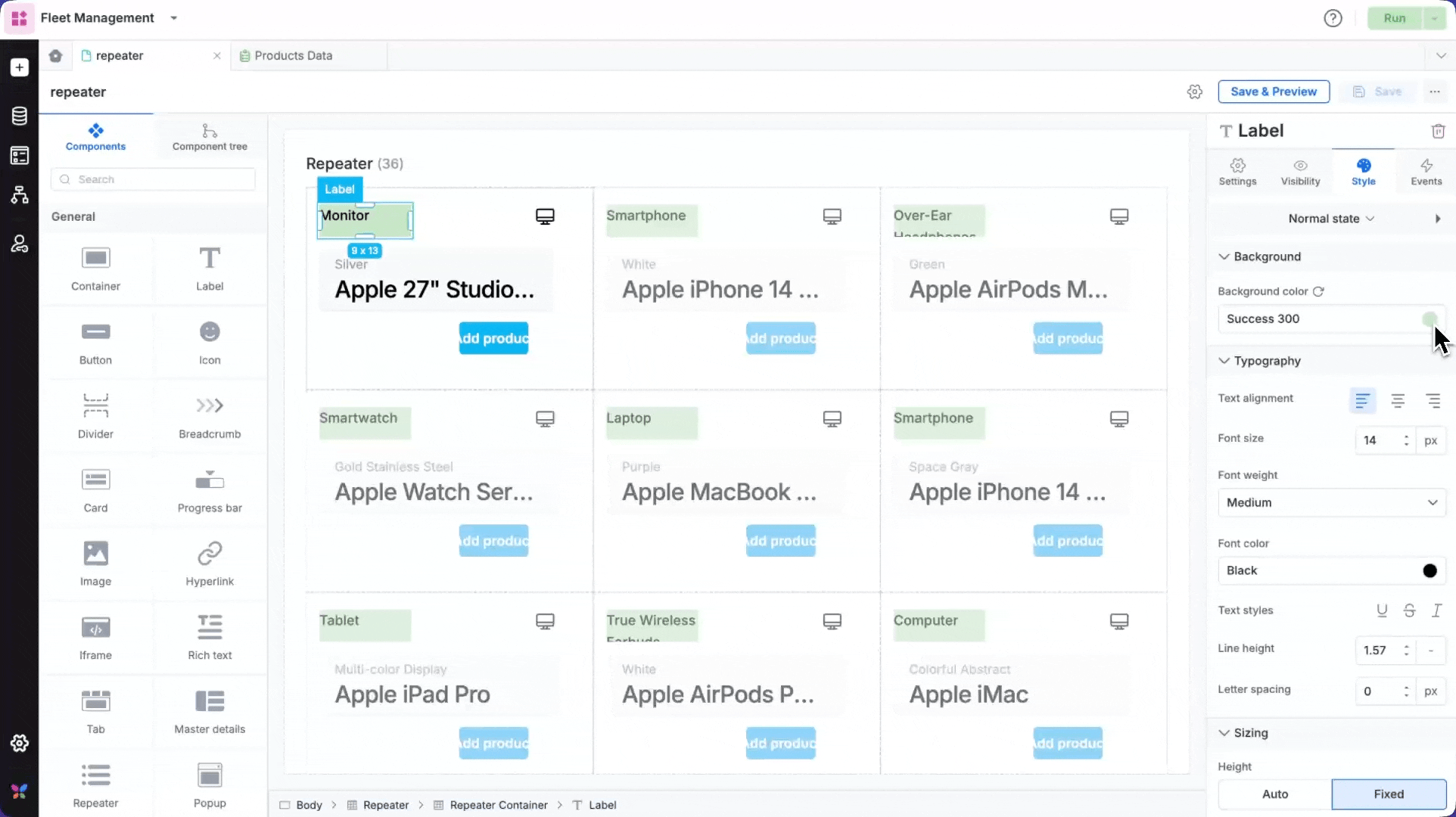
Task: Open the Font weight Medium dropdown
Action: point(1331,503)
